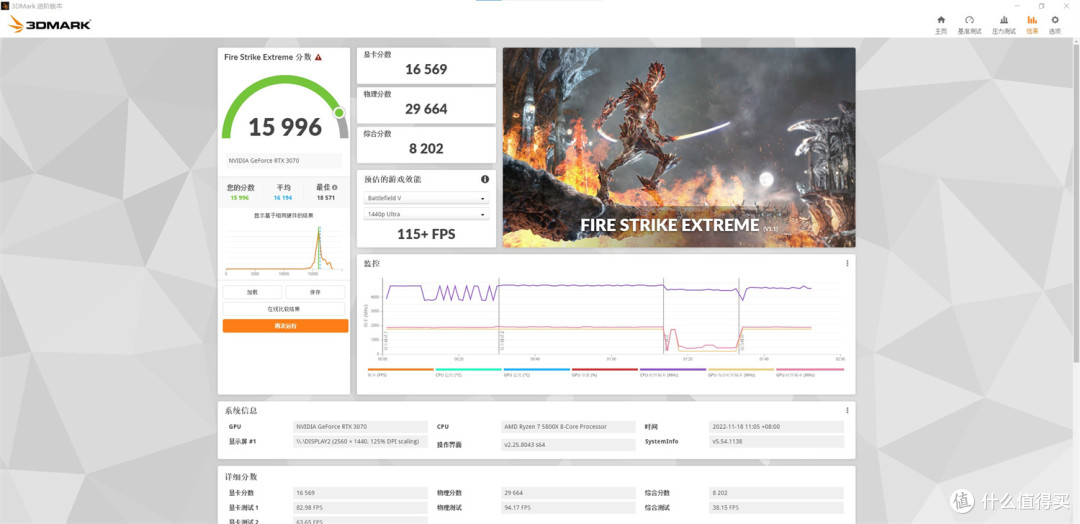Toggle the purple CPU clock frequency legend
The height and width of the screenshot is (524, 1080).
click(673, 373)
